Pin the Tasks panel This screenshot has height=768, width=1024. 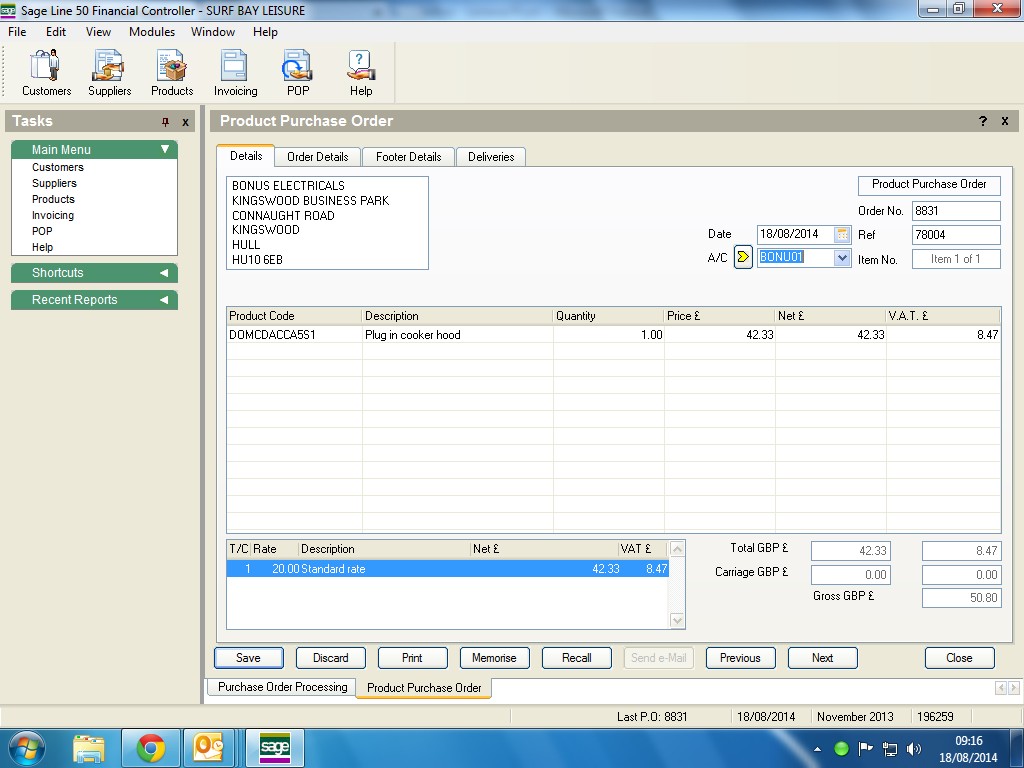point(166,122)
